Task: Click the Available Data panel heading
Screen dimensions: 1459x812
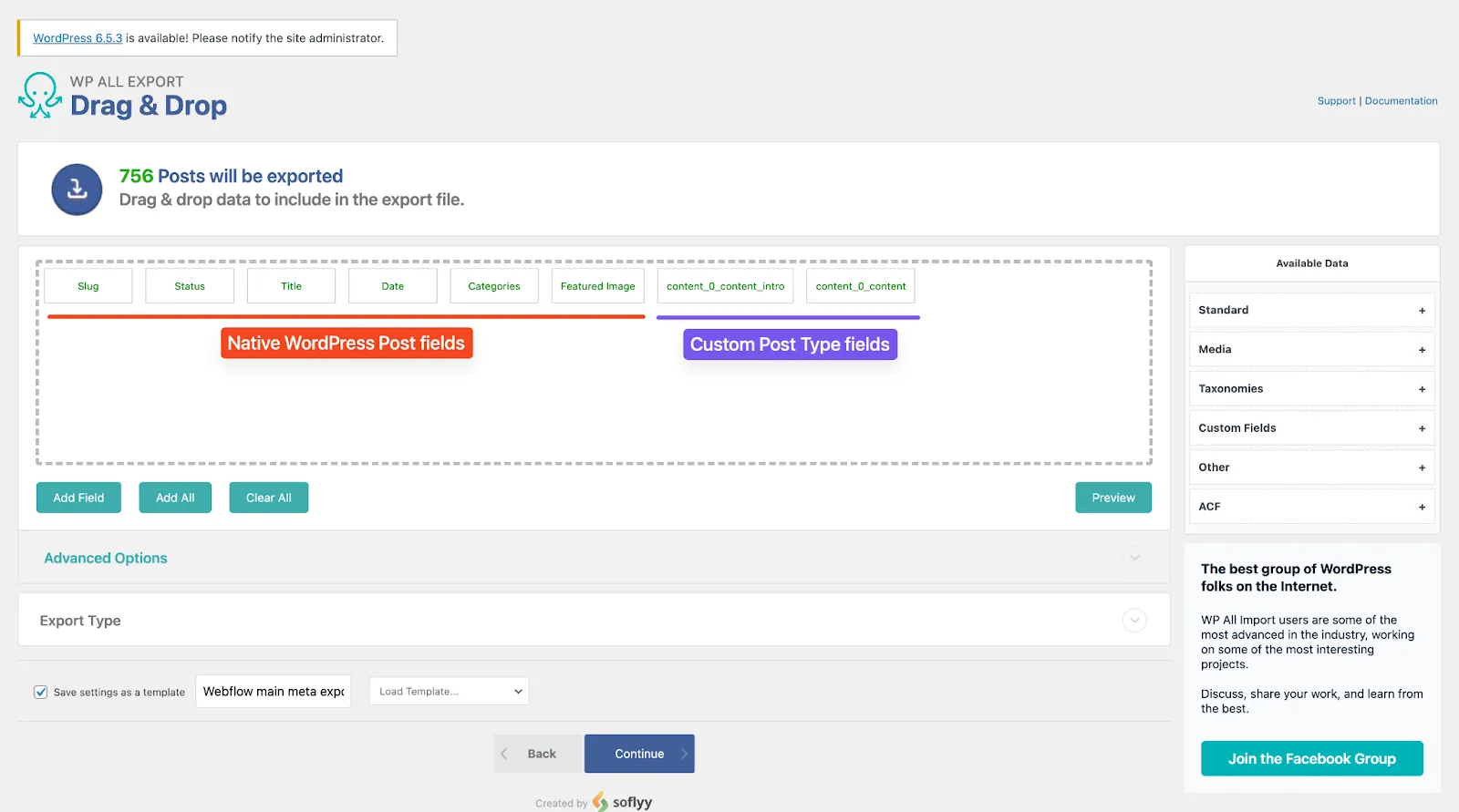Action: (x=1311, y=263)
